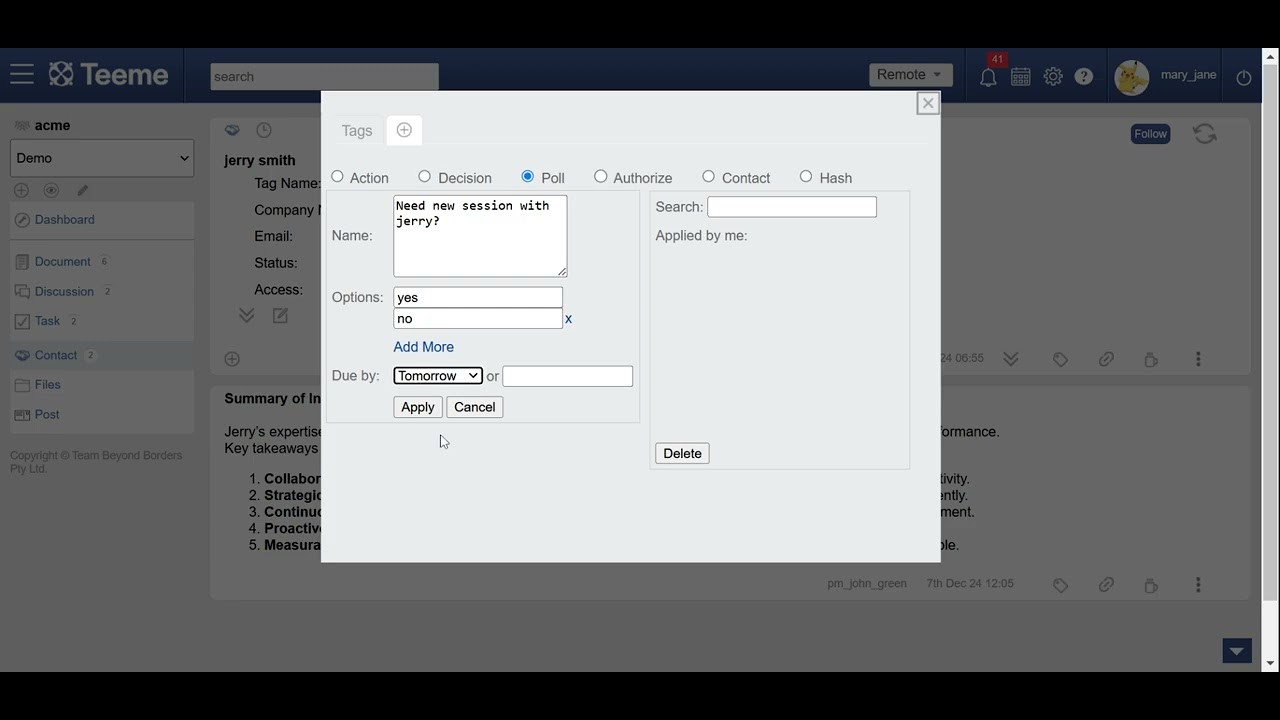
Task: Open notifications bell with 41 badge
Action: (x=988, y=76)
